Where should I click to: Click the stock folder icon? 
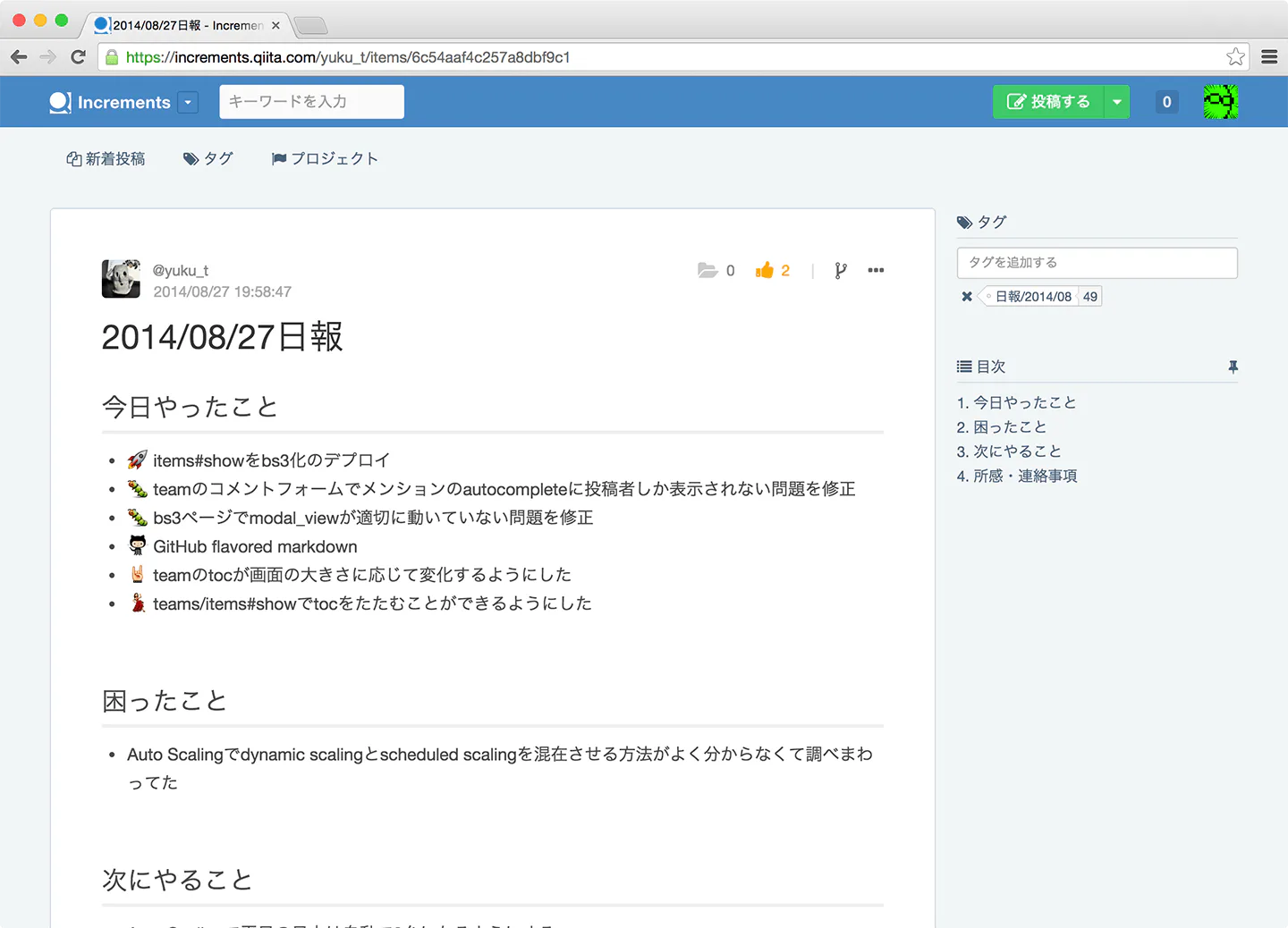click(708, 270)
